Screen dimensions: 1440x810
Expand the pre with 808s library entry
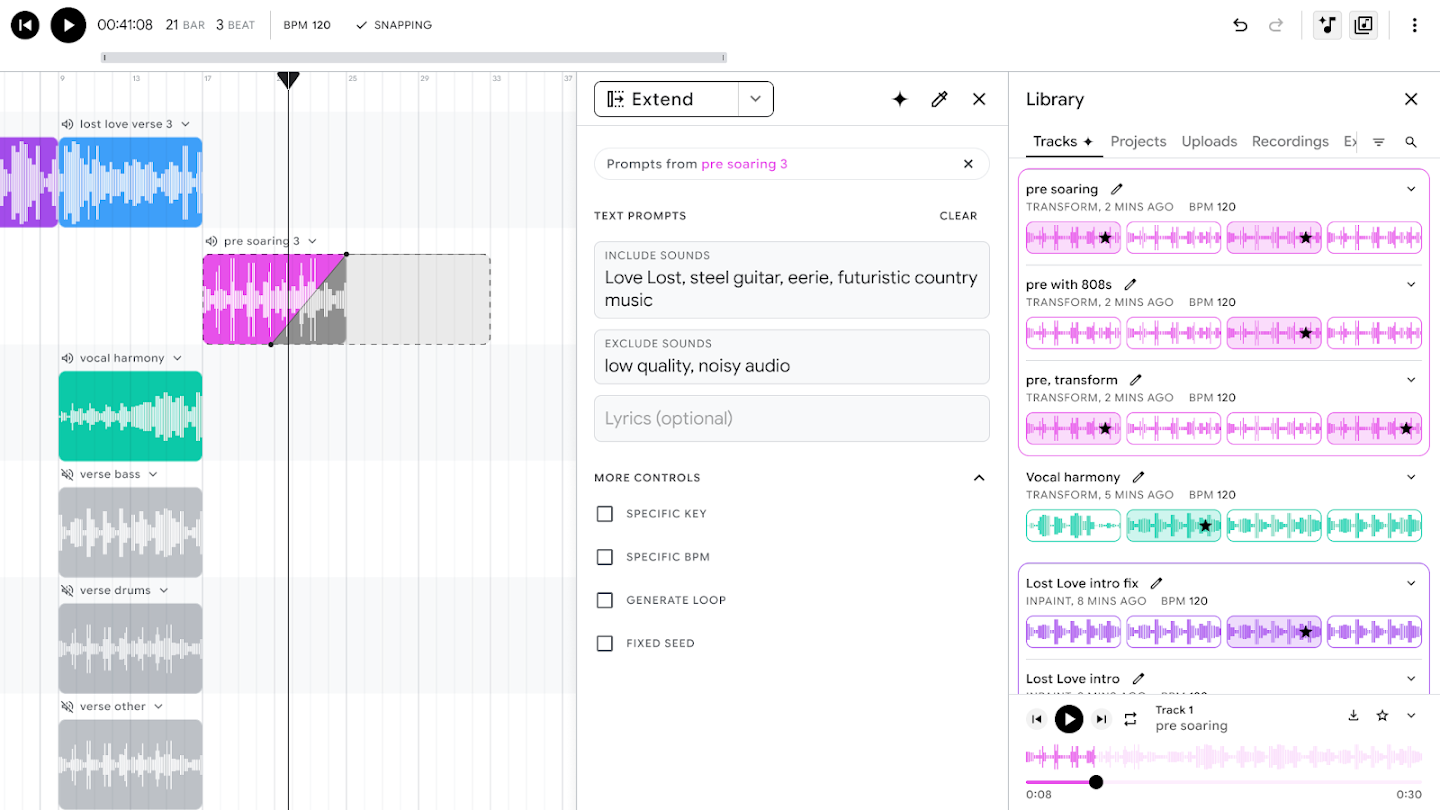point(1411,284)
